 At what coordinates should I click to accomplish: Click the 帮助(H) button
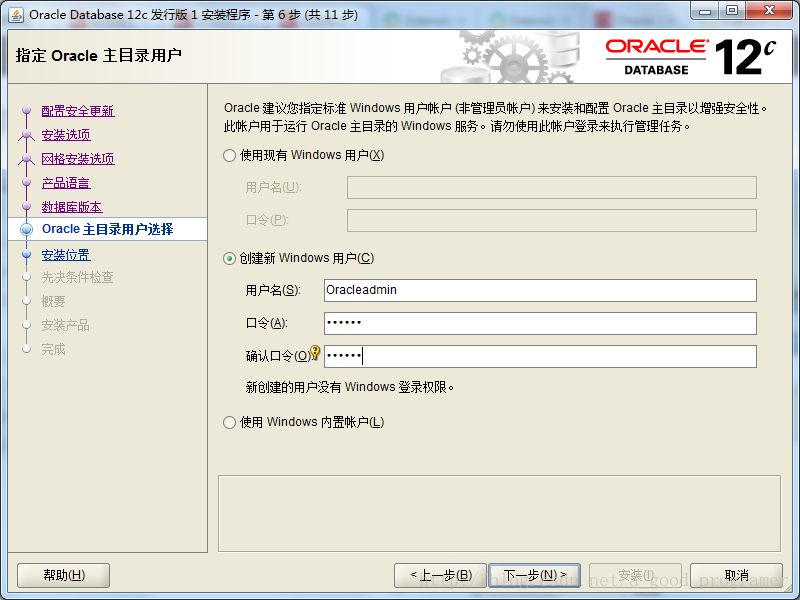coord(64,576)
